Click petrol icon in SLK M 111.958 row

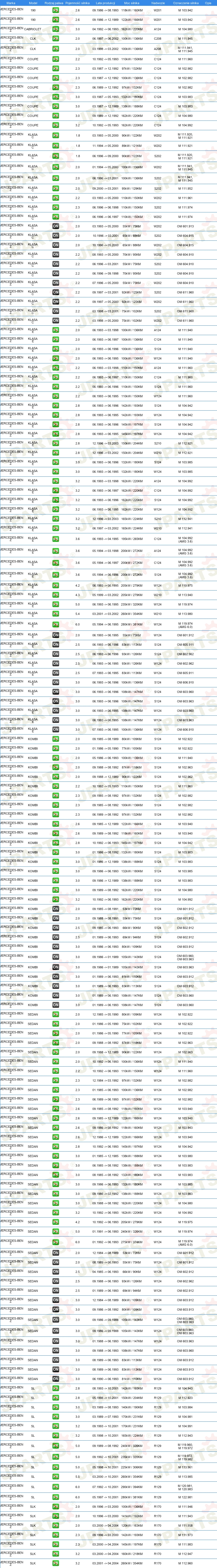(x=55, y=1526)
